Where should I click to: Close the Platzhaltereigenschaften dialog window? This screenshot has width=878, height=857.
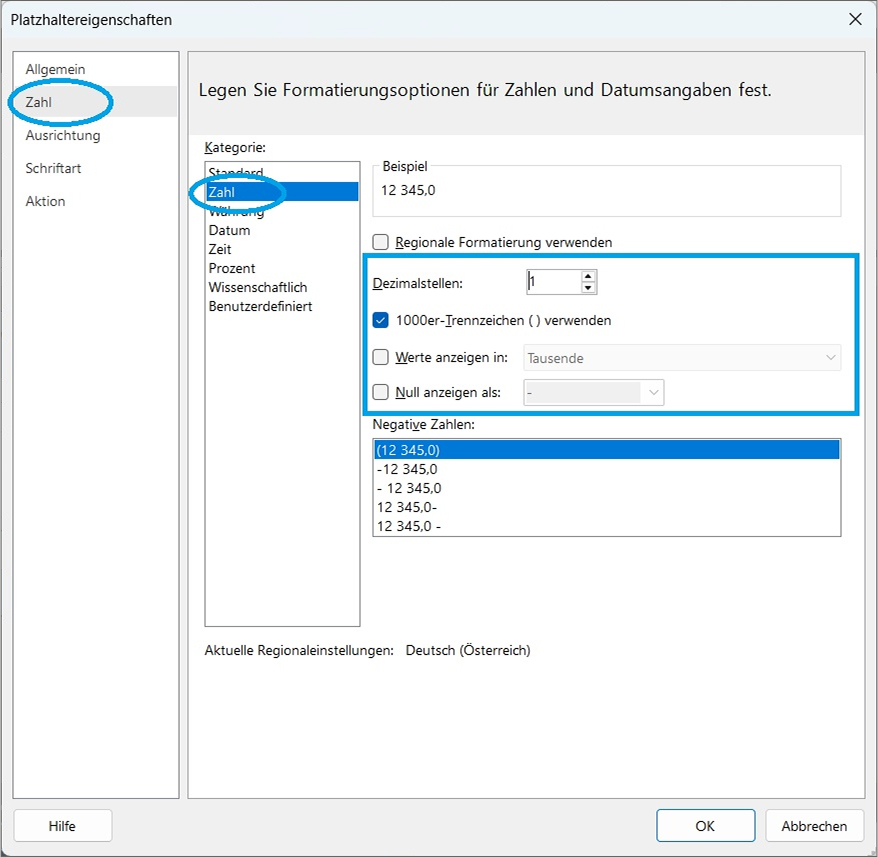[x=854, y=19]
